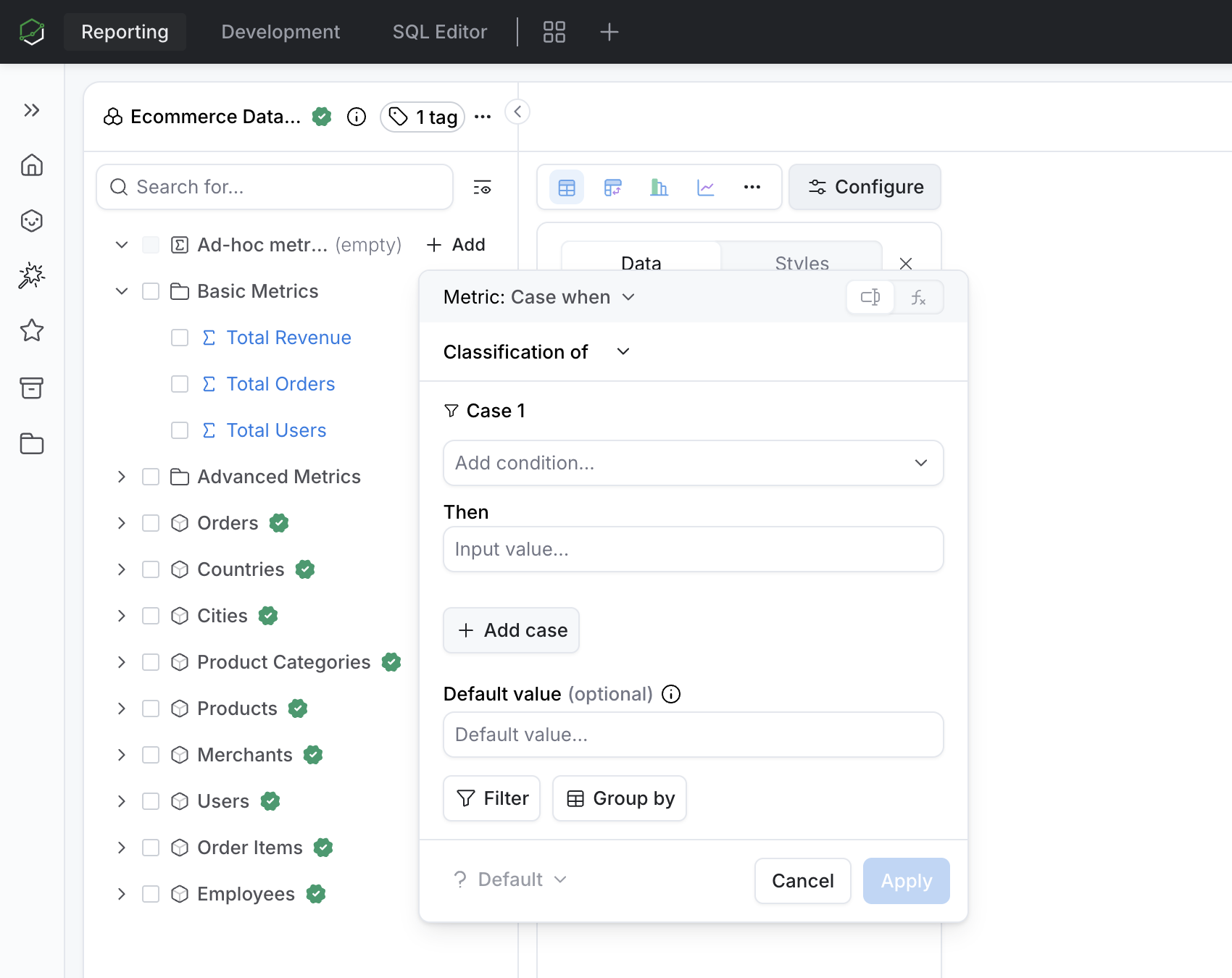The width and height of the screenshot is (1232, 978).
Task: Close the Data/Styles configure panel
Action: click(906, 264)
